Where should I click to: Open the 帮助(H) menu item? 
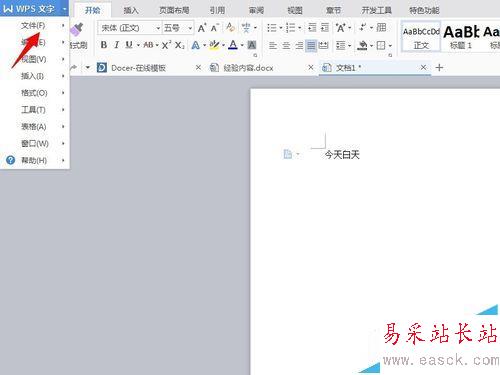[x=35, y=160]
